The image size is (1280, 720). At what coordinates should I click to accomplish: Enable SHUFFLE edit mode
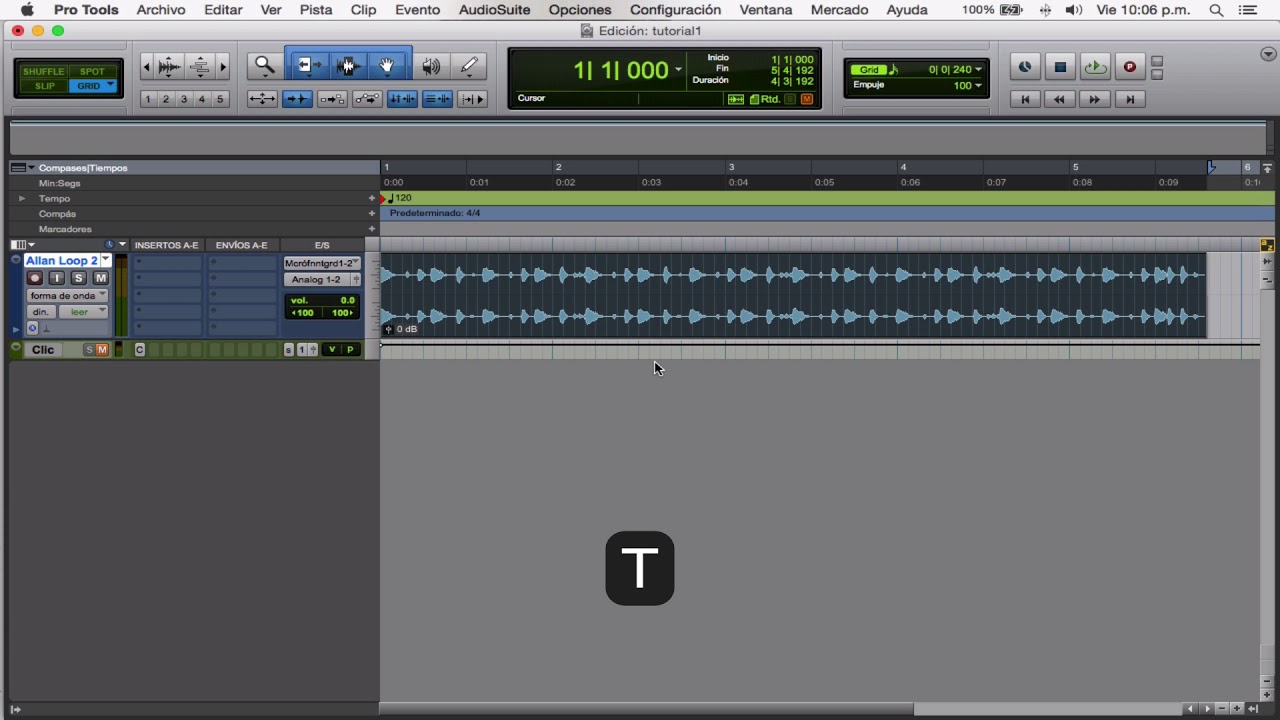click(44, 72)
